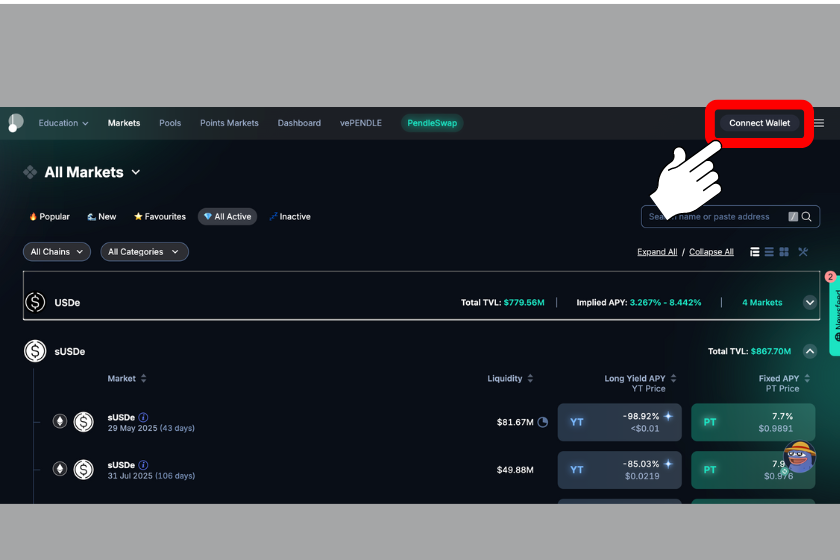This screenshot has width=840, height=560.
Task: Click the Pepe mascot avatar
Action: pyautogui.click(x=799, y=456)
